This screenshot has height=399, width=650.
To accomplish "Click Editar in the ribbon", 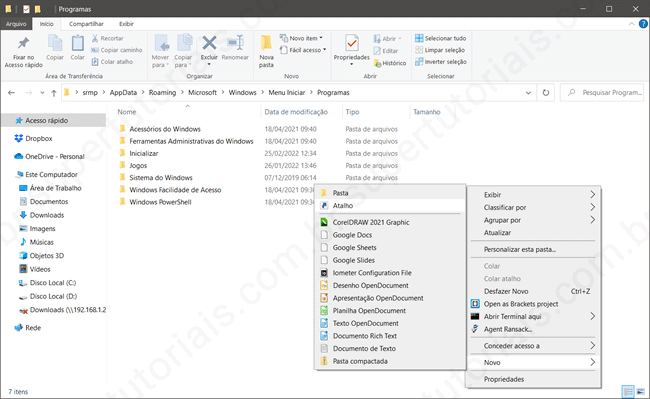I will click(386, 51).
